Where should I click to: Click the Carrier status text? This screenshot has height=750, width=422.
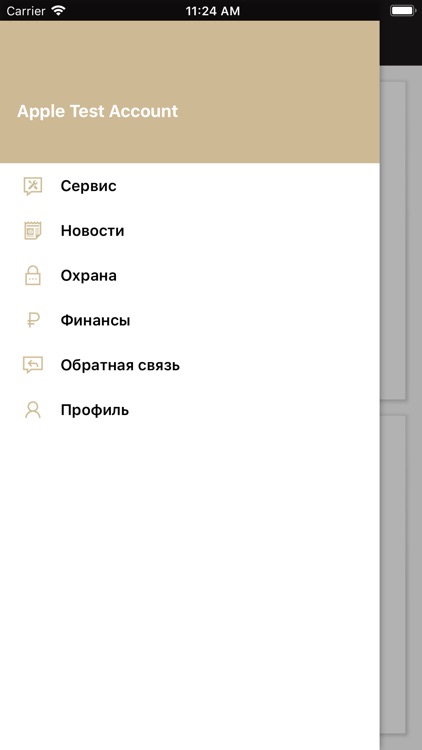(26, 11)
